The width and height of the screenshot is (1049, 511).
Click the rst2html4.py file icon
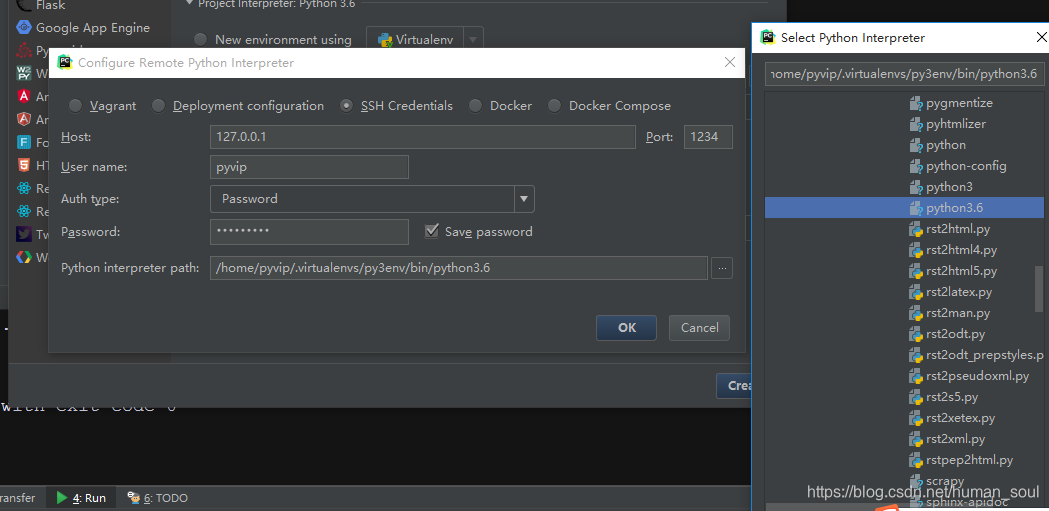coord(916,250)
